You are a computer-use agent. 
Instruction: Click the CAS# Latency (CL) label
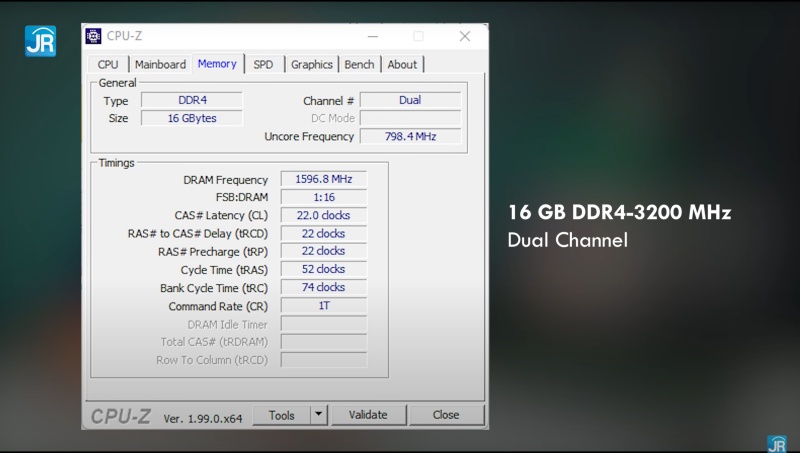click(x=221, y=215)
